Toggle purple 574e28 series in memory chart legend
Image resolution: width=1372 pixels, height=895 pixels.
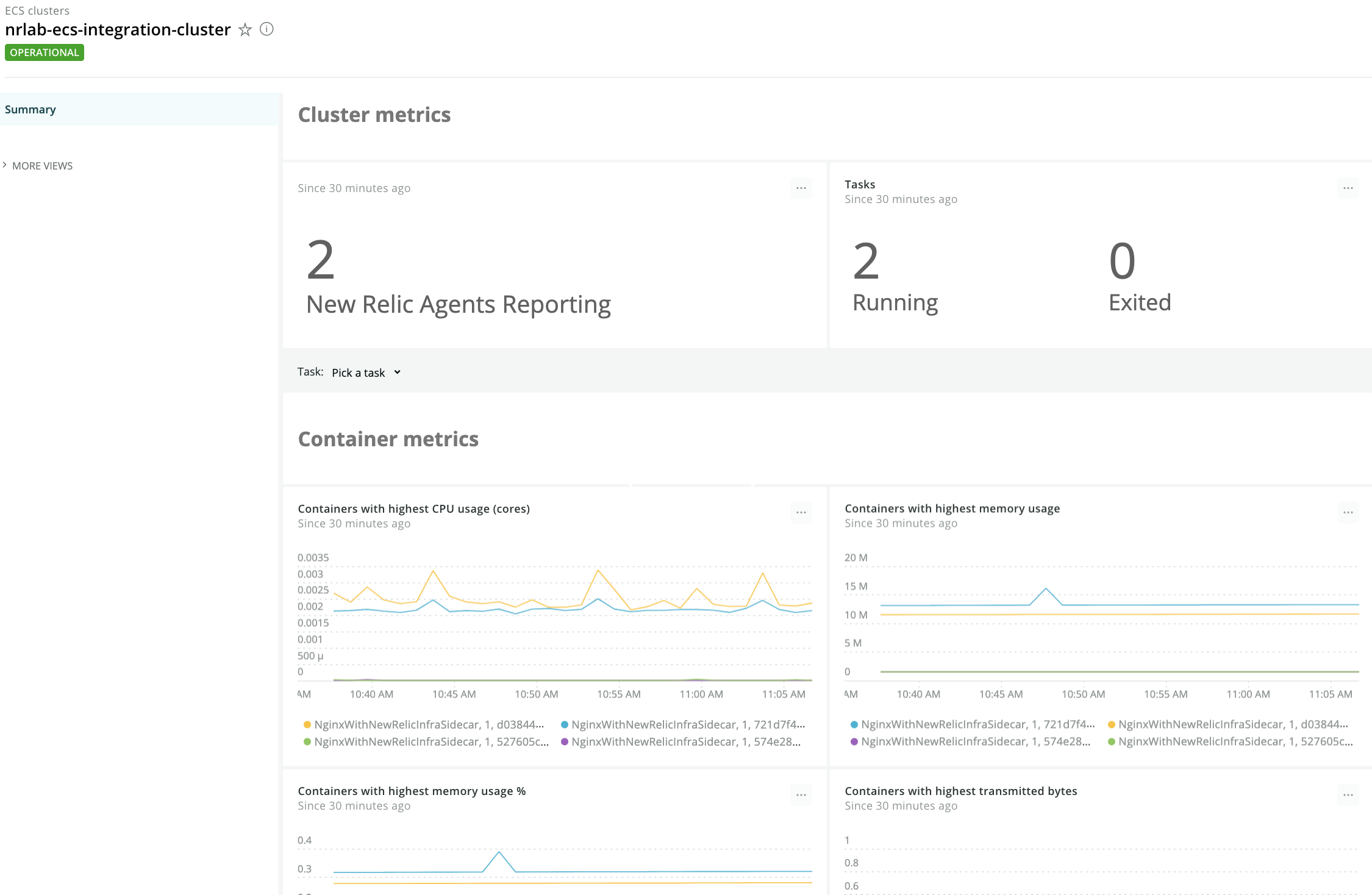[x=970, y=741]
